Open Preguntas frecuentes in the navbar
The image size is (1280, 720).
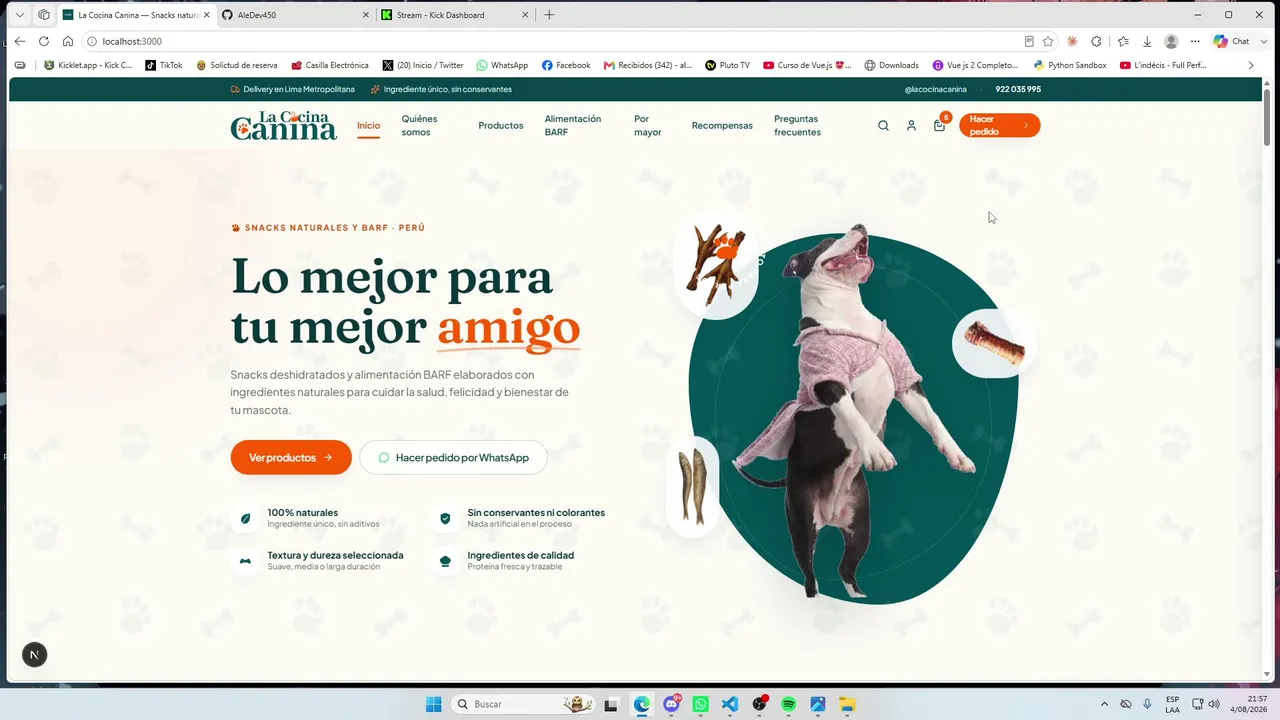(798, 125)
